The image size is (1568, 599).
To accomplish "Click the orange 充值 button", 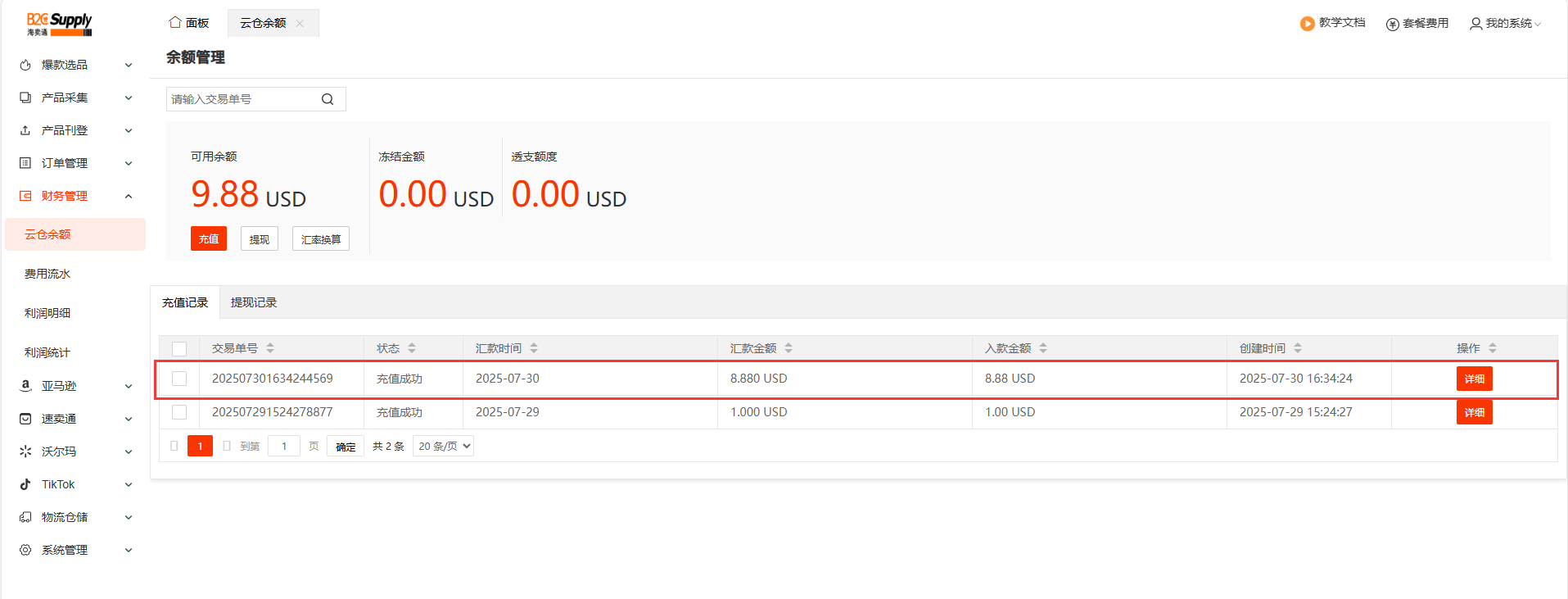I will [x=209, y=238].
